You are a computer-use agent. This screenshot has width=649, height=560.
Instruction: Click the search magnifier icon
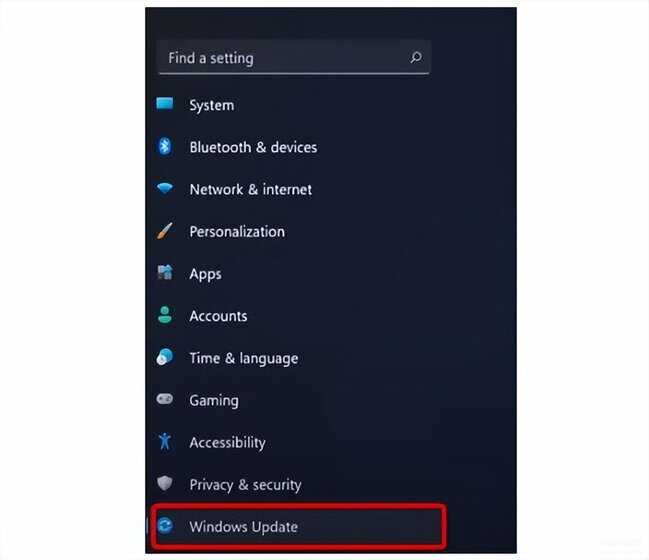coord(416,57)
